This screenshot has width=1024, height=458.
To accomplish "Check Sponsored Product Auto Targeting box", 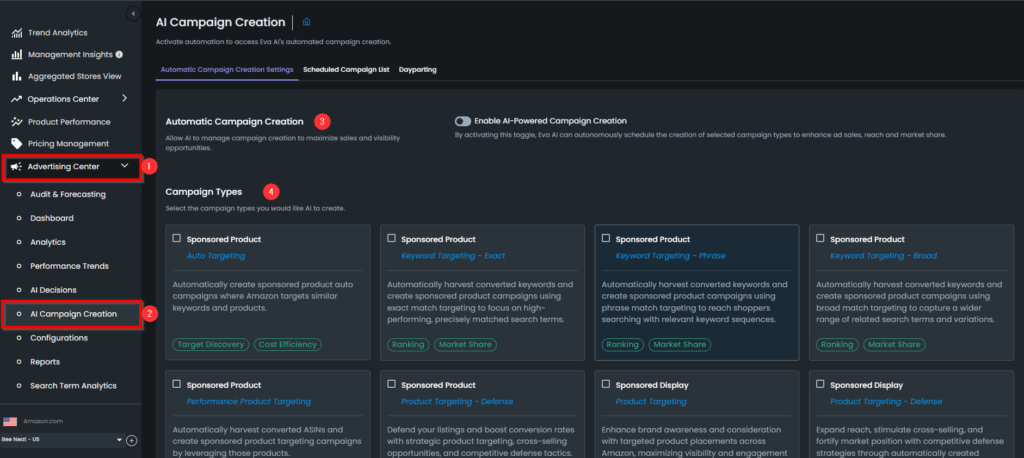I will [x=176, y=238].
